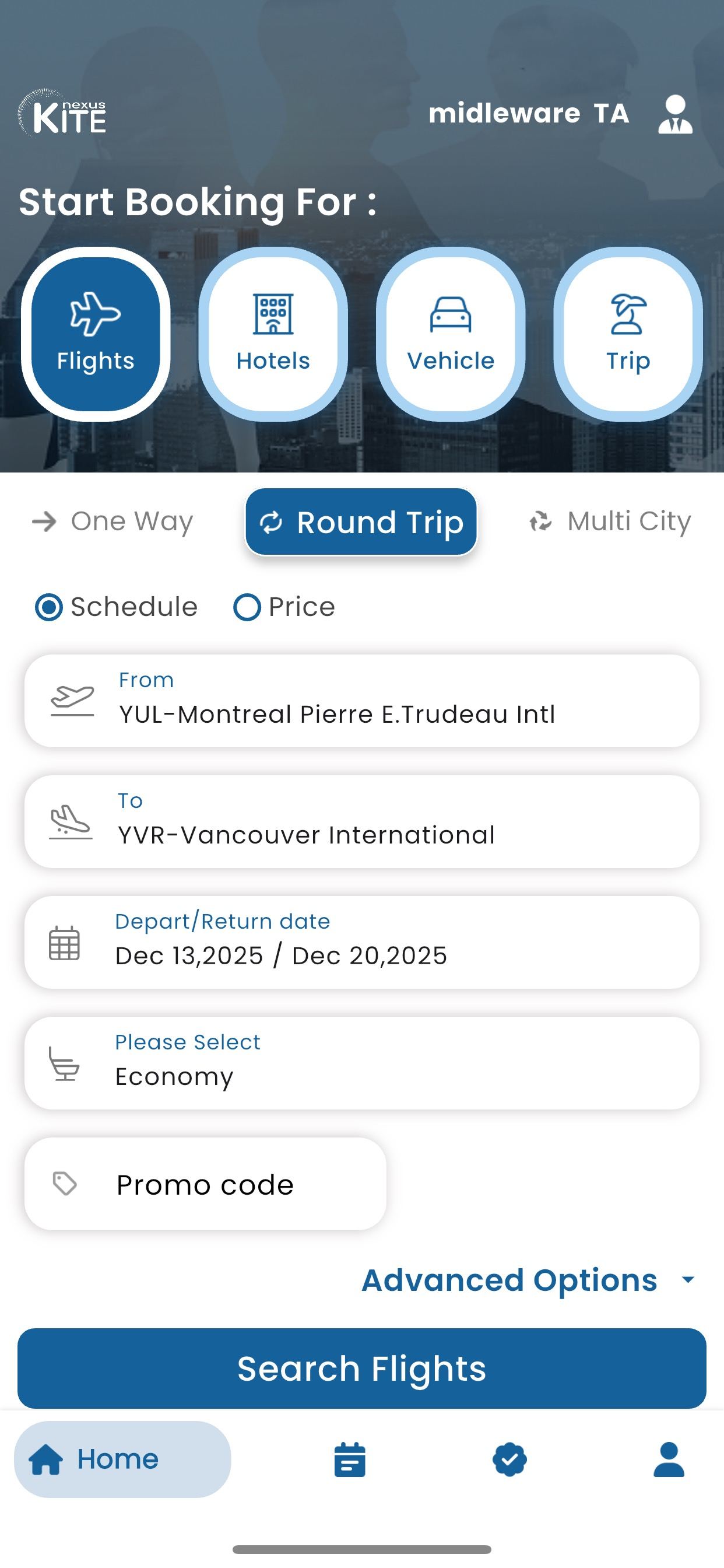
Task: Click the Promo code input field
Action: (206, 1184)
